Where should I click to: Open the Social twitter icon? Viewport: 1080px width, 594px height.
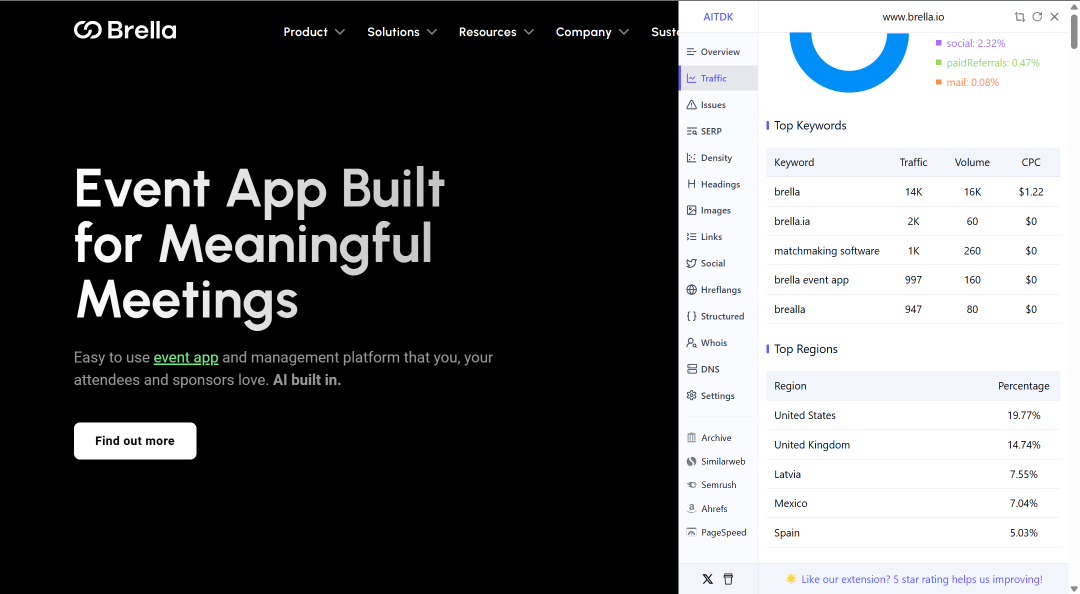[x=692, y=263]
